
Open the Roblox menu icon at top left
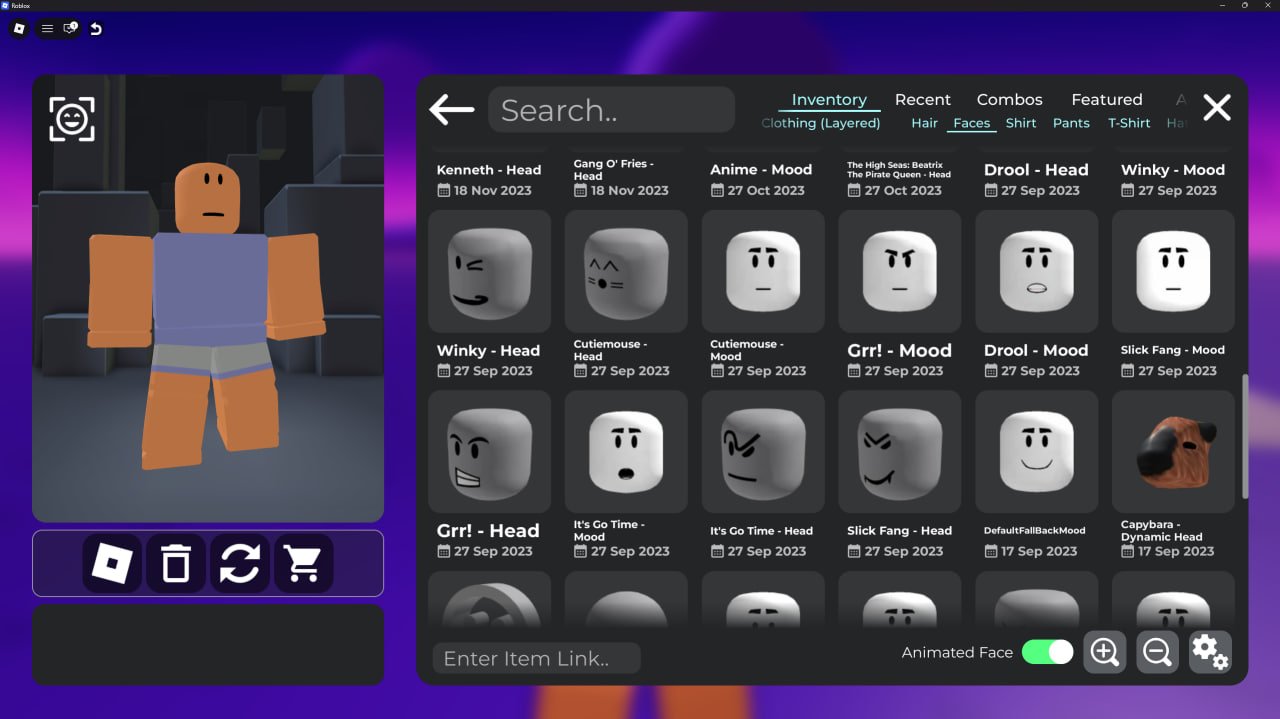pos(19,29)
